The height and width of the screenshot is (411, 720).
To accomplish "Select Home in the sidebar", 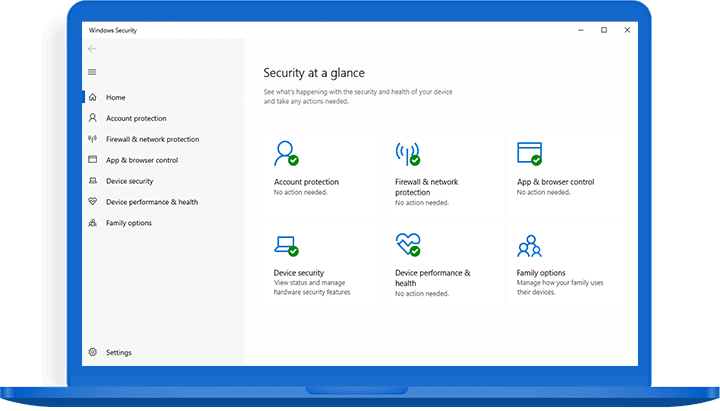I will coord(115,97).
